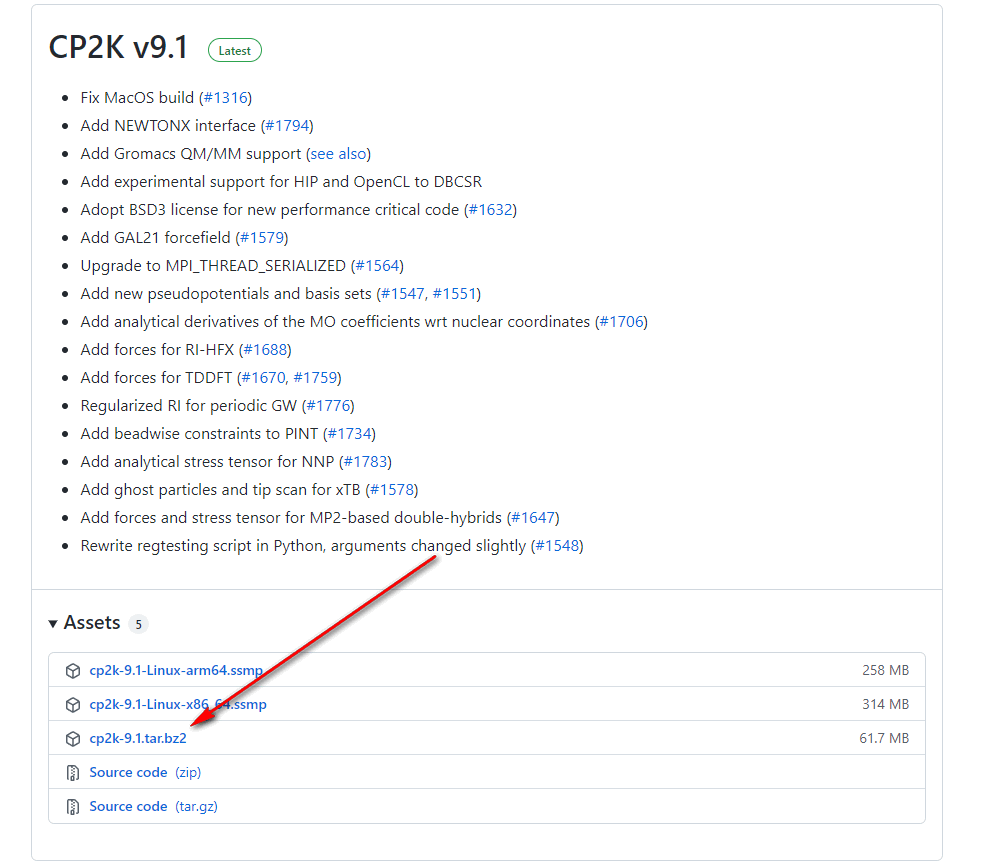Click the package icon beside cp2k-9.1.tar.bz2
The image size is (986, 862).
[x=73, y=739]
